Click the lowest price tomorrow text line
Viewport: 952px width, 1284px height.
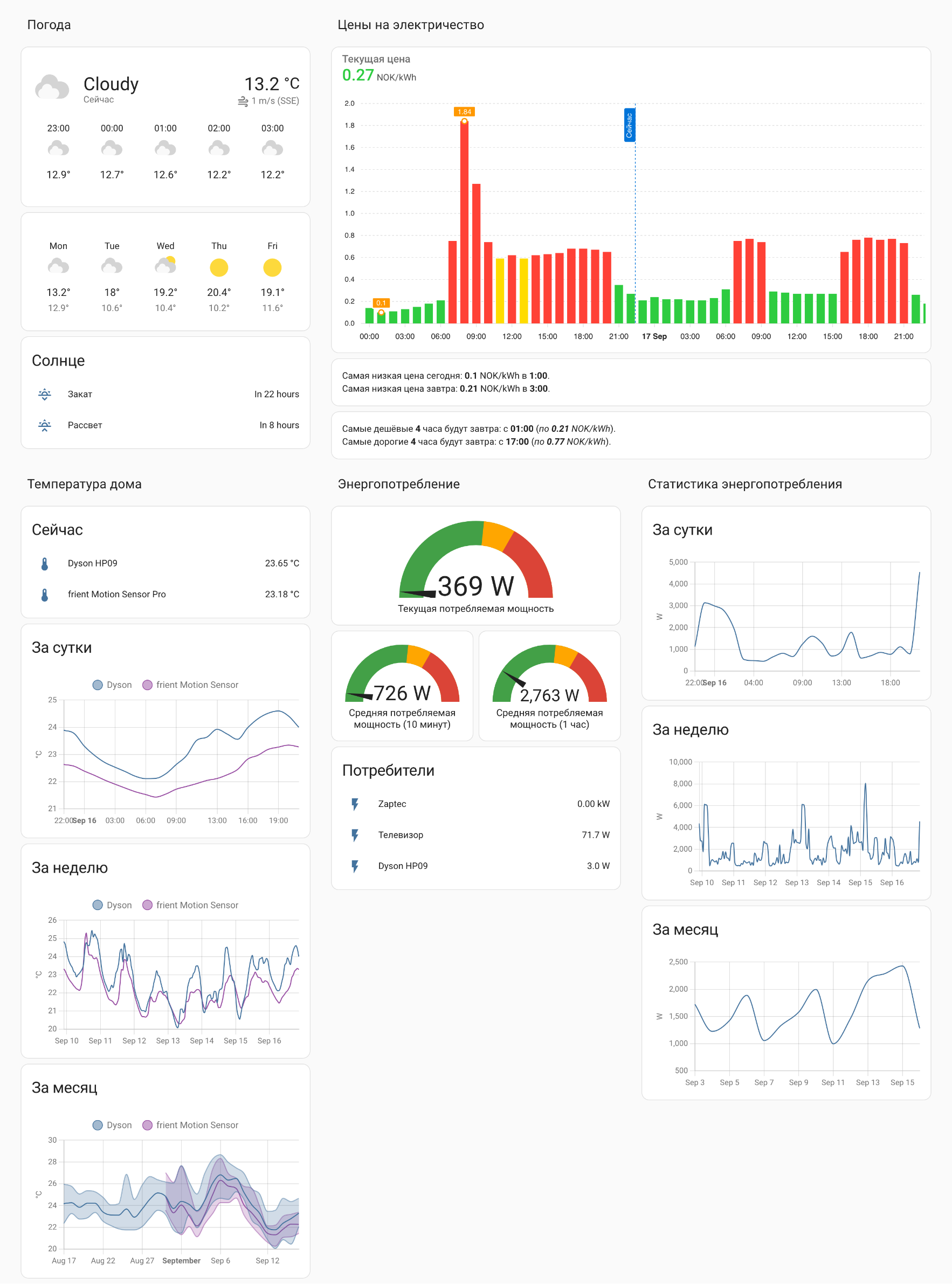point(446,389)
